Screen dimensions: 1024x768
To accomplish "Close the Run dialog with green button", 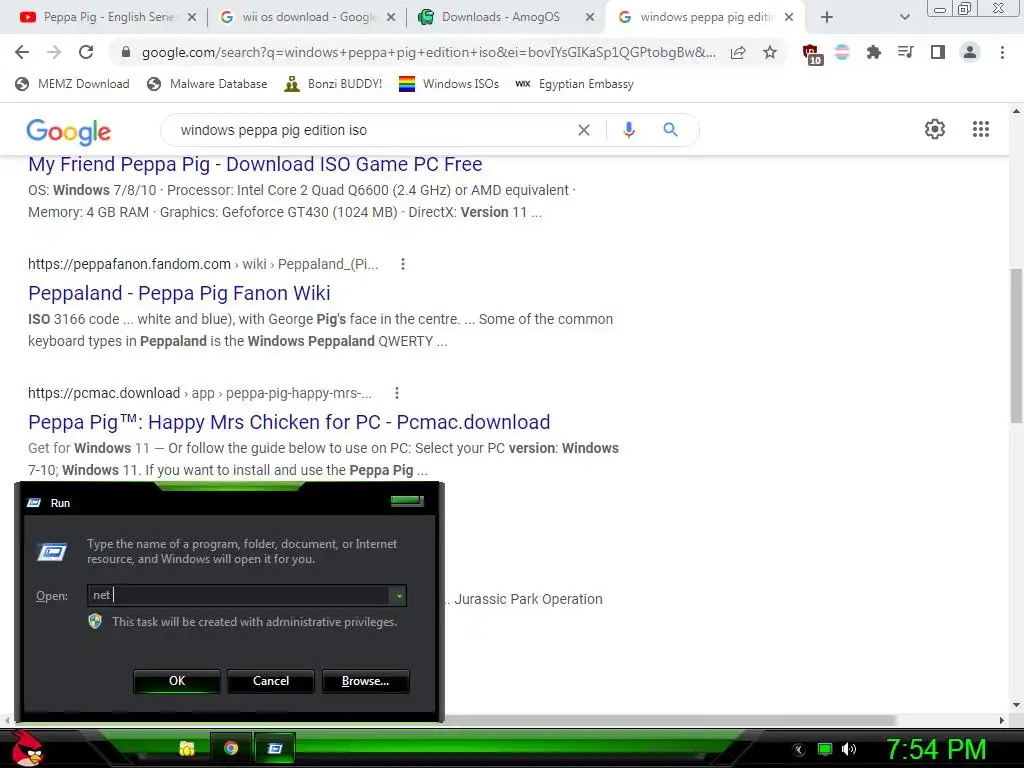I will click(x=408, y=501).
